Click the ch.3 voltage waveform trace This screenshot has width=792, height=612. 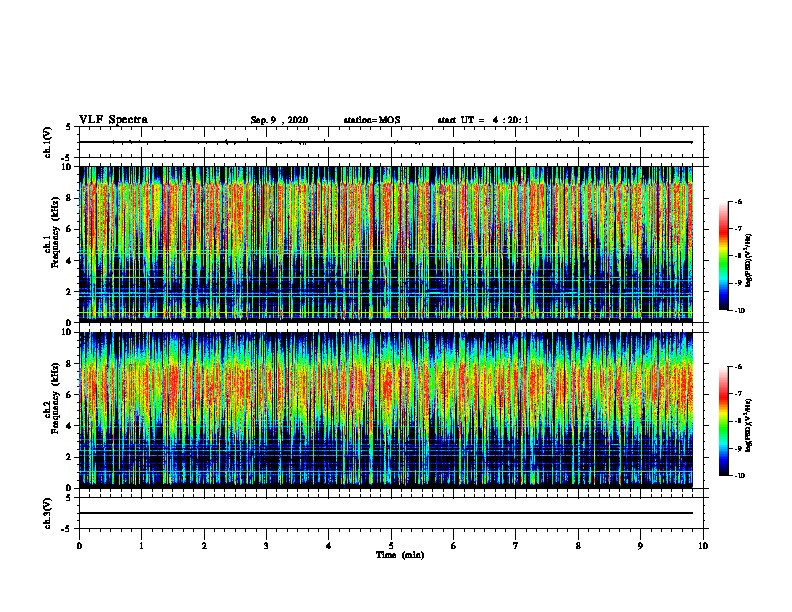386,513
